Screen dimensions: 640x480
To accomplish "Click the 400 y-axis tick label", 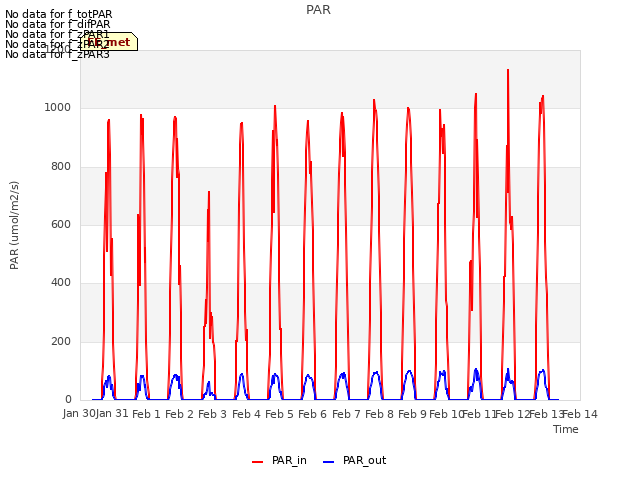I will [61, 283].
